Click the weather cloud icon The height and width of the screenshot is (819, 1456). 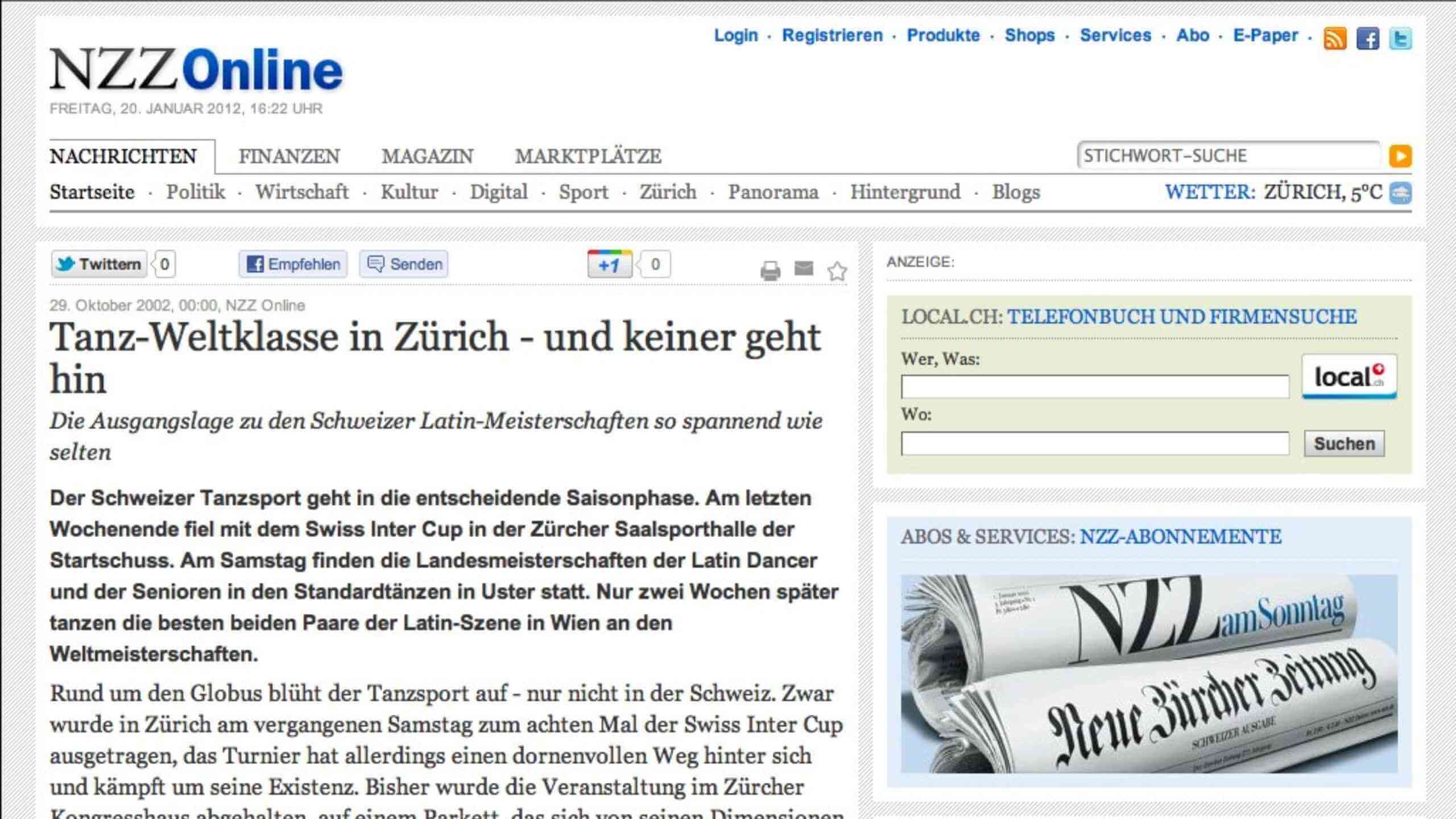coord(1400,193)
